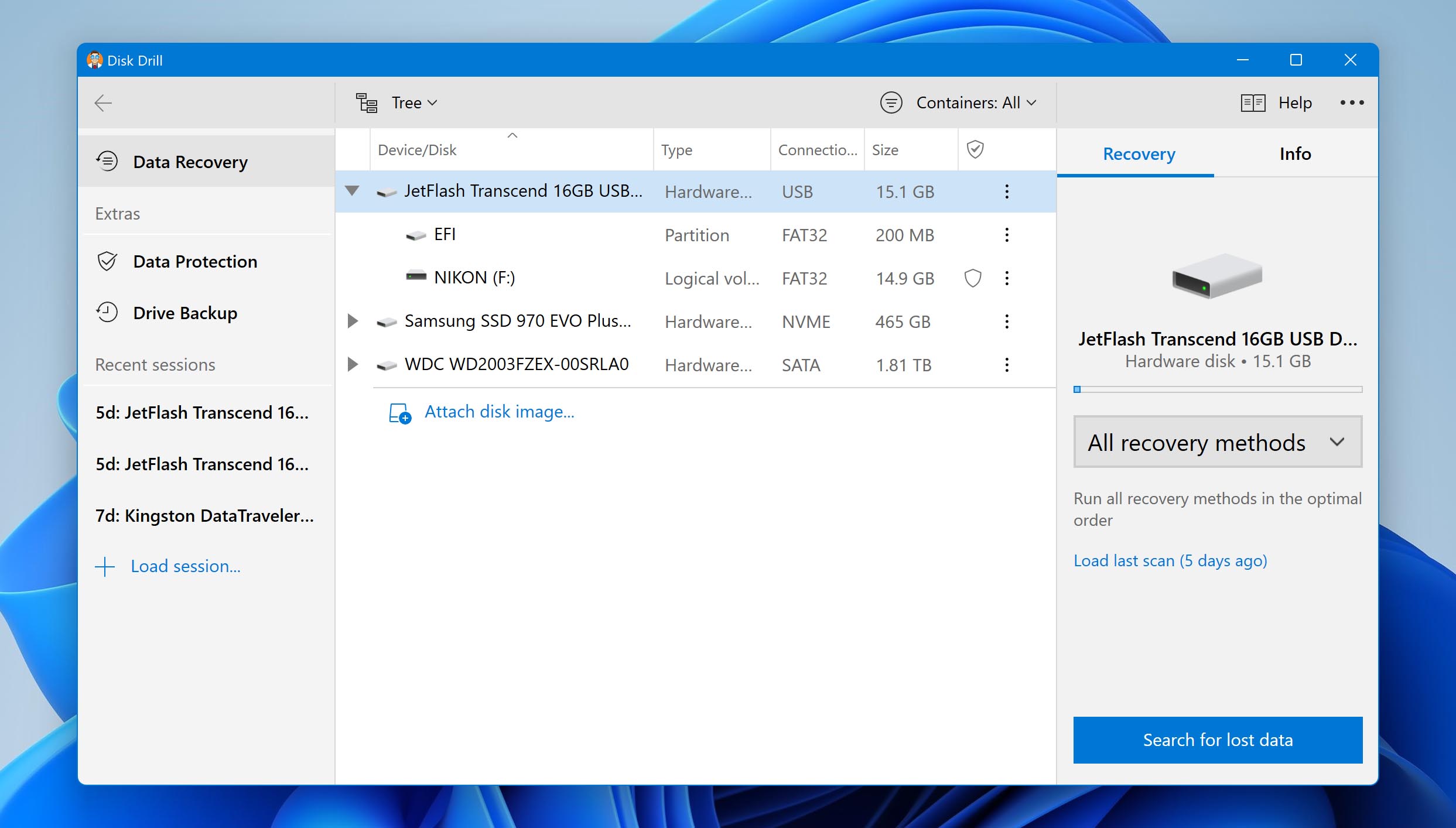The image size is (1456, 828).
Task: Click the Drive Backup icon
Action: point(108,311)
